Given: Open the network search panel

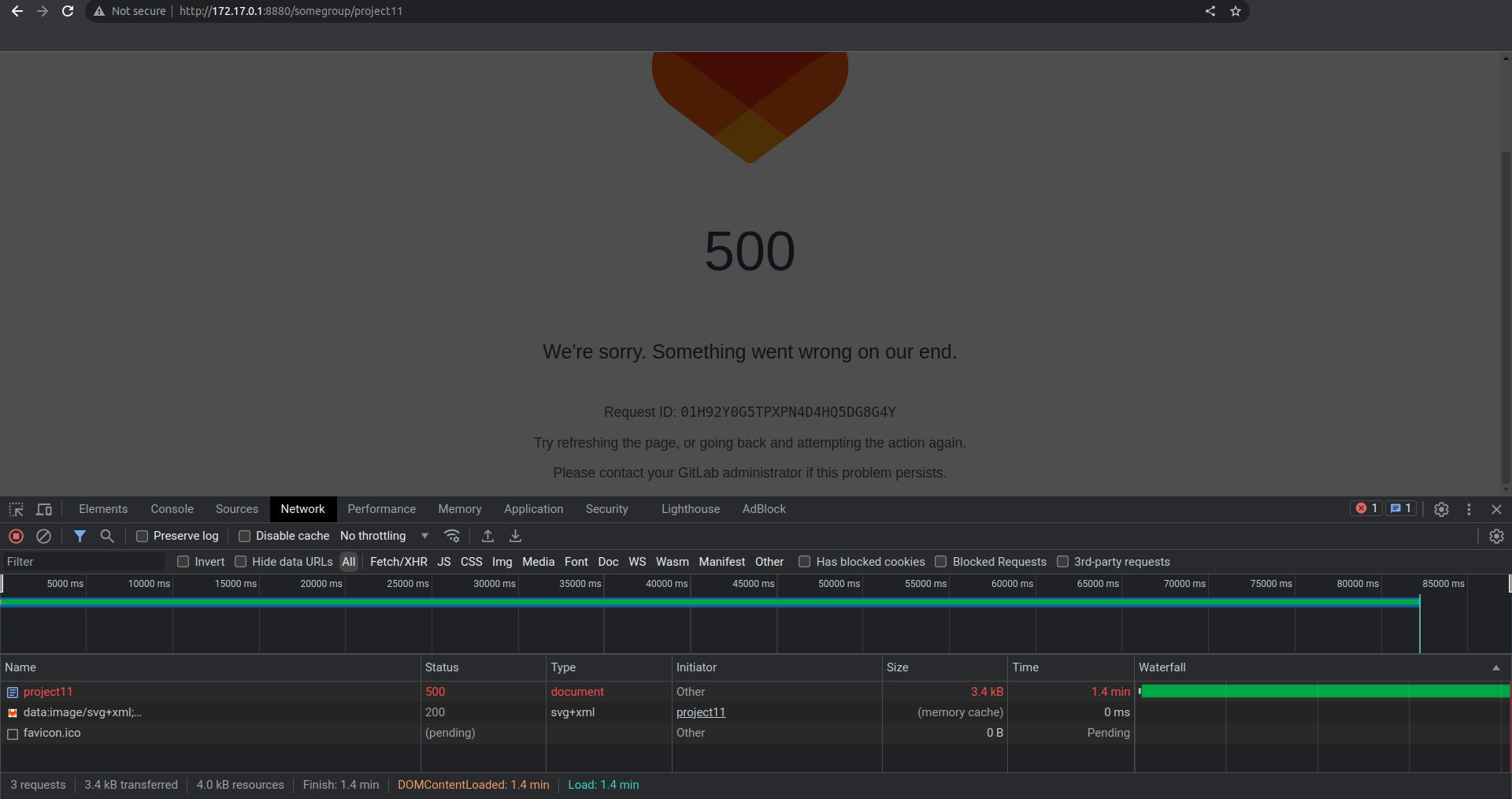Looking at the screenshot, I should pos(107,536).
